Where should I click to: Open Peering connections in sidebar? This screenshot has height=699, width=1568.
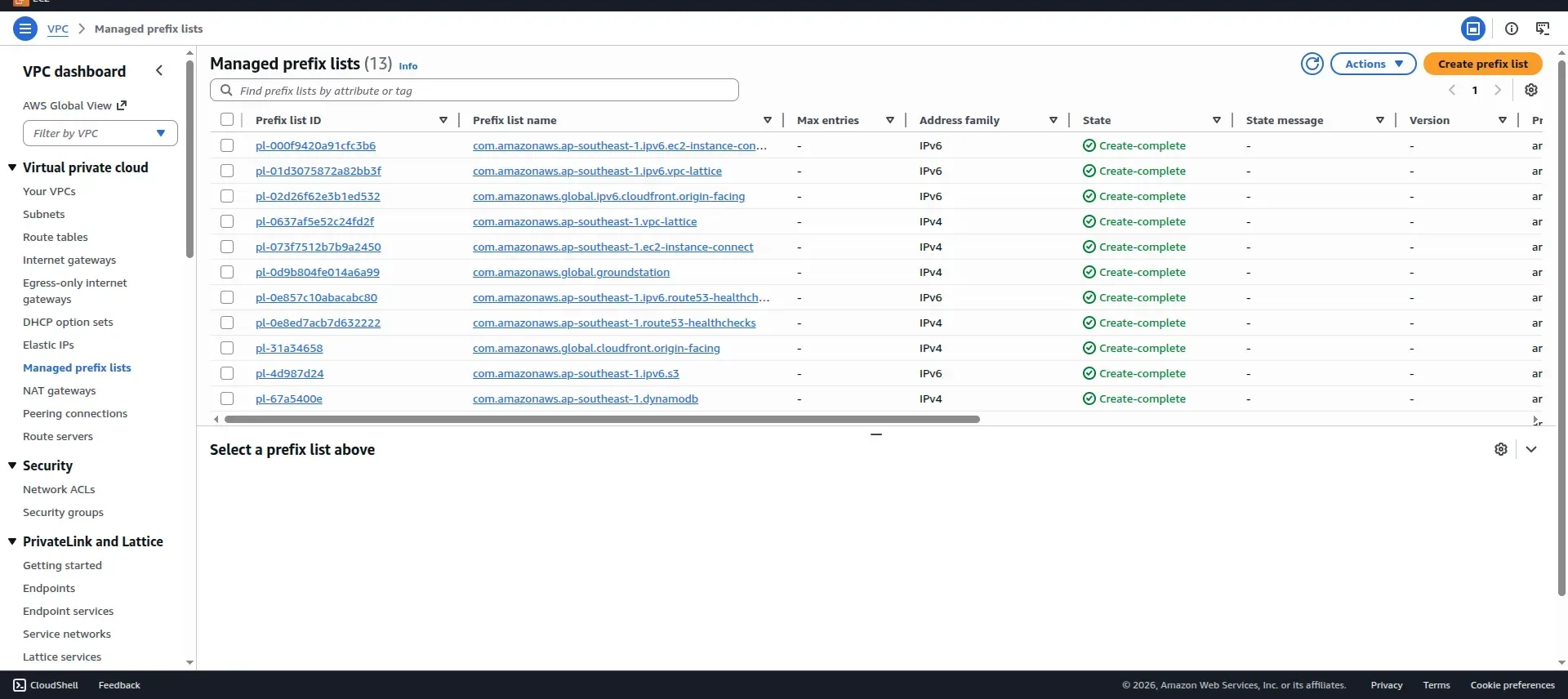(x=75, y=413)
